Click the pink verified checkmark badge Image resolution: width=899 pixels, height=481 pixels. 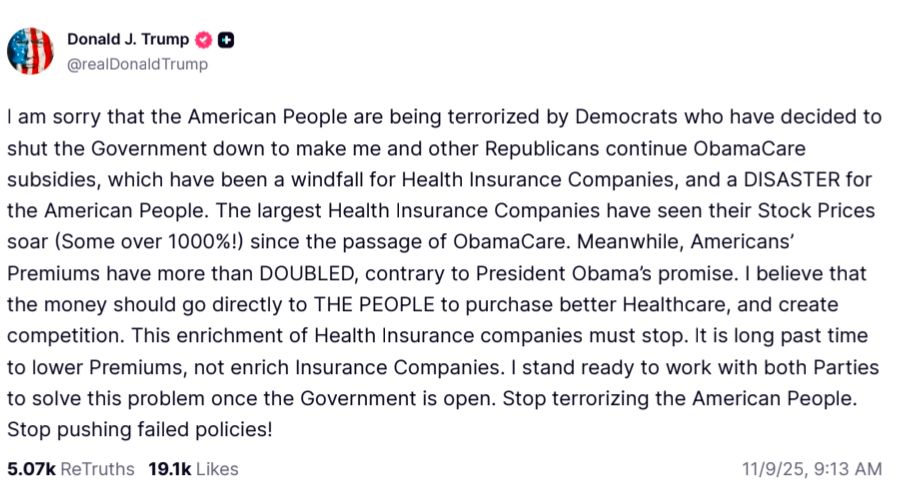tap(203, 40)
